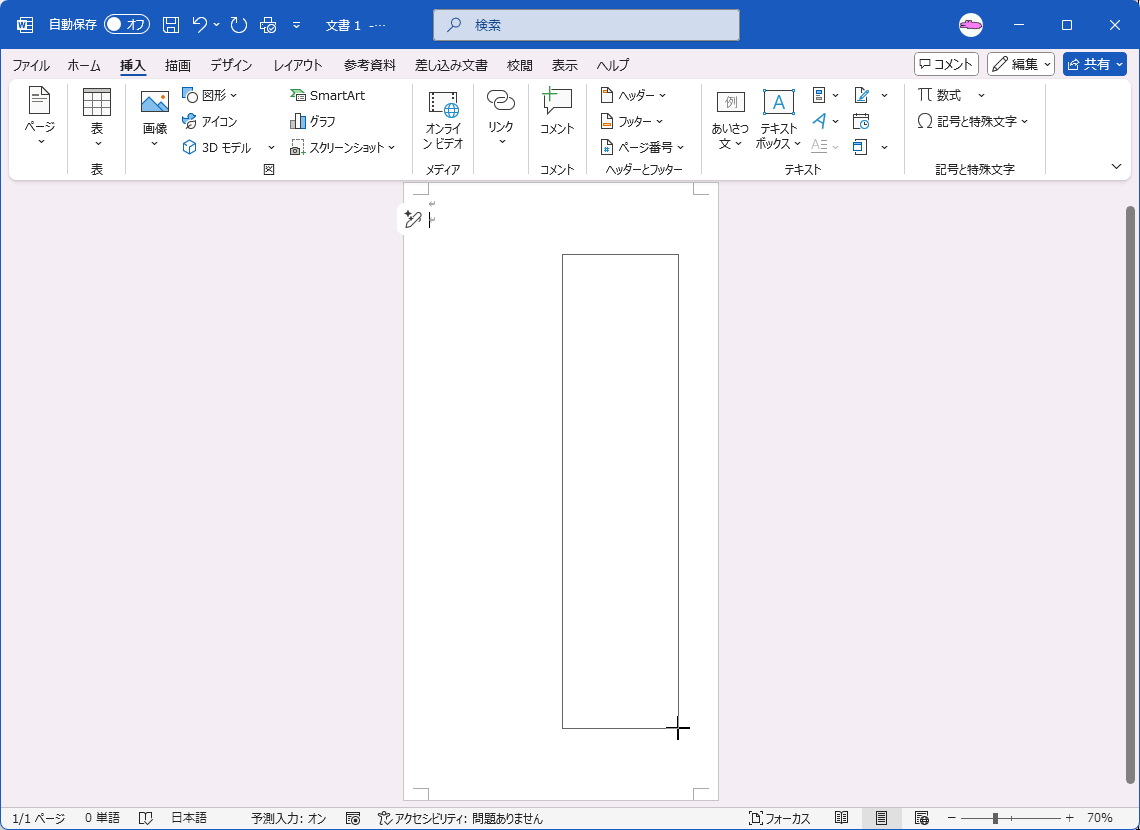This screenshot has width=1140, height=830.
Task: Insert a signature line
Action: tap(862, 95)
